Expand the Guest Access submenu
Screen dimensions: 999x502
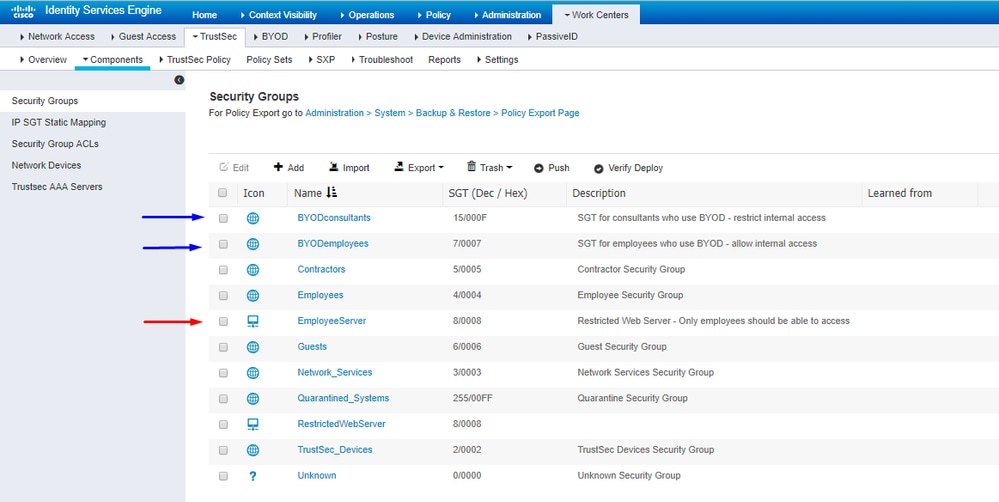[143, 36]
